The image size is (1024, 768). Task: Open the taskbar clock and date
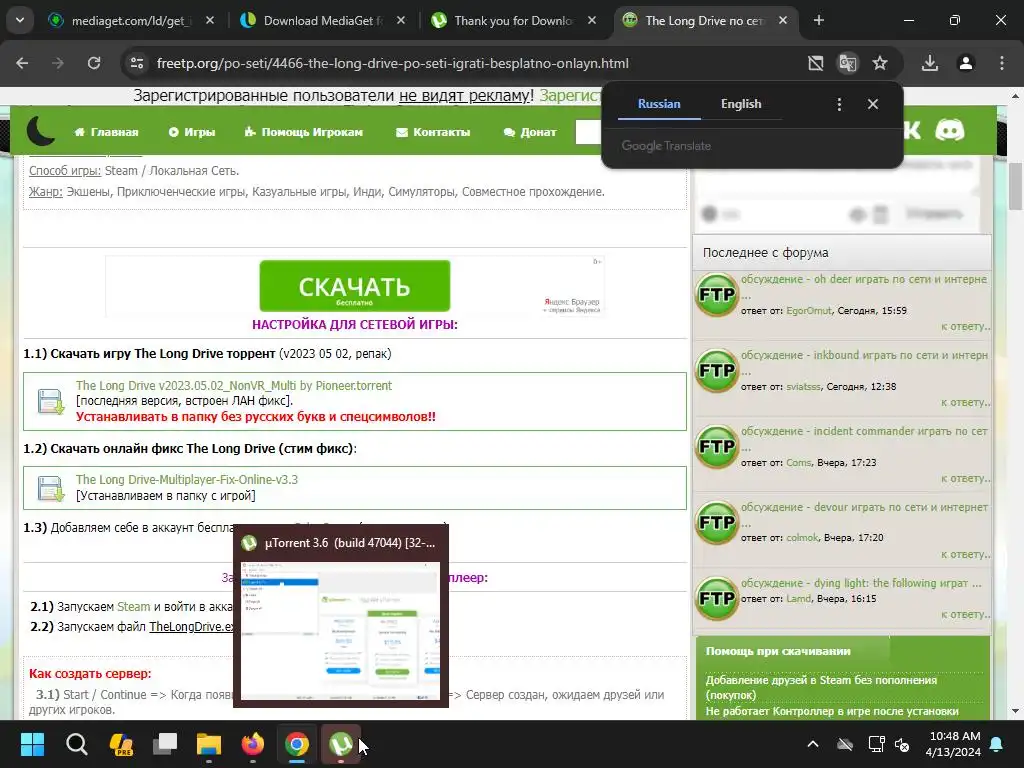953,744
